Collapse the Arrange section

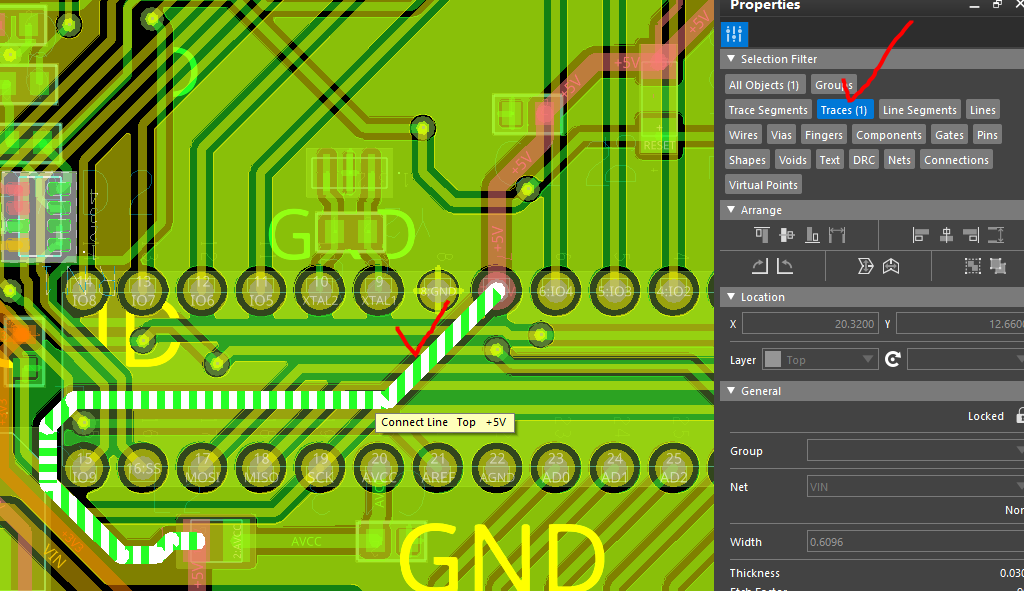coord(731,210)
